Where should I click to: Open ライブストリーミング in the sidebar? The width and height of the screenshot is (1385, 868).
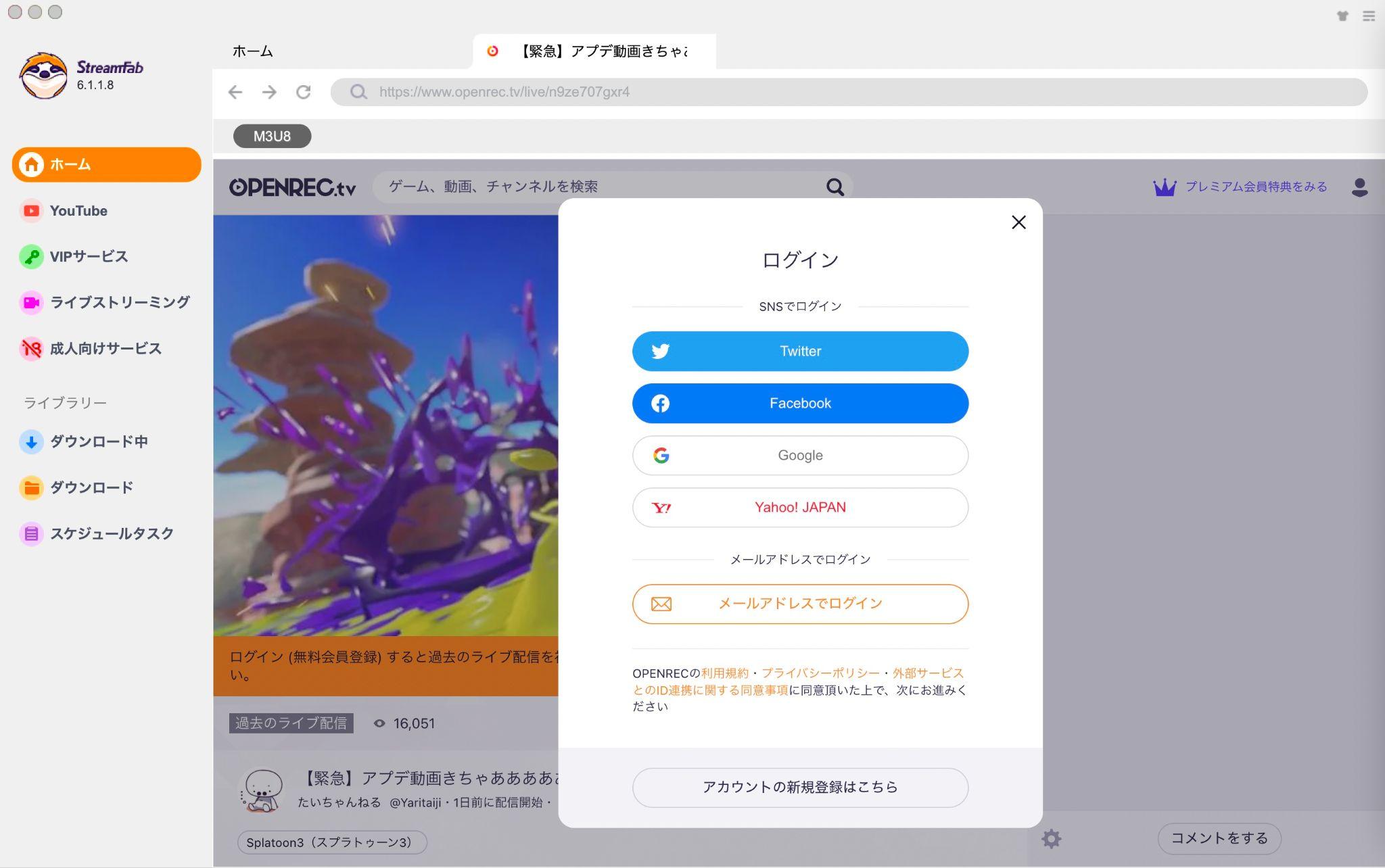coord(105,302)
